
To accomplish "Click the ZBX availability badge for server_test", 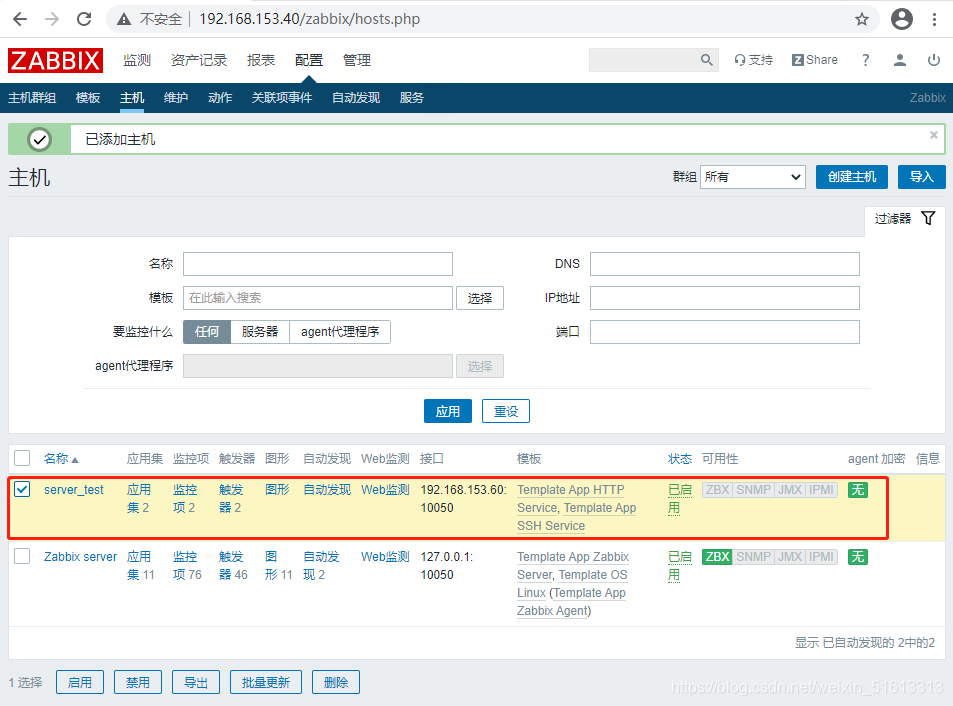I will [x=717, y=490].
